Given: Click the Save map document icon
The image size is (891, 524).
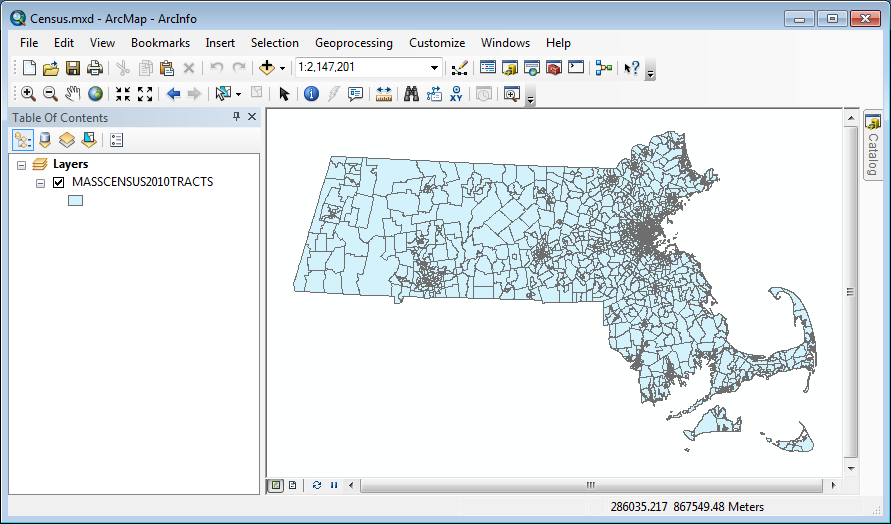Looking at the screenshot, I should (x=73, y=68).
